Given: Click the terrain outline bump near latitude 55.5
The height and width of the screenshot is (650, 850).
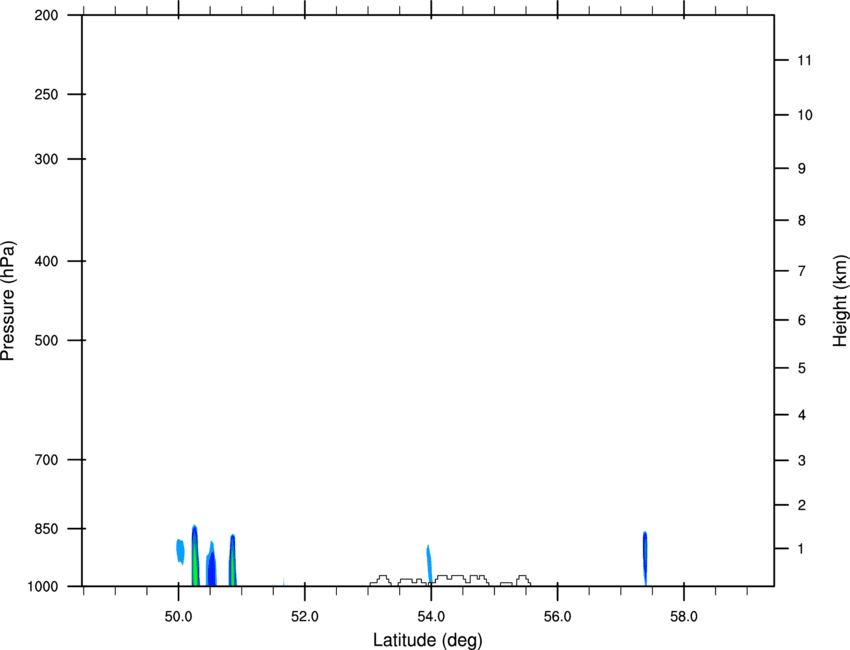Looking at the screenshot, I should point(523,581).
